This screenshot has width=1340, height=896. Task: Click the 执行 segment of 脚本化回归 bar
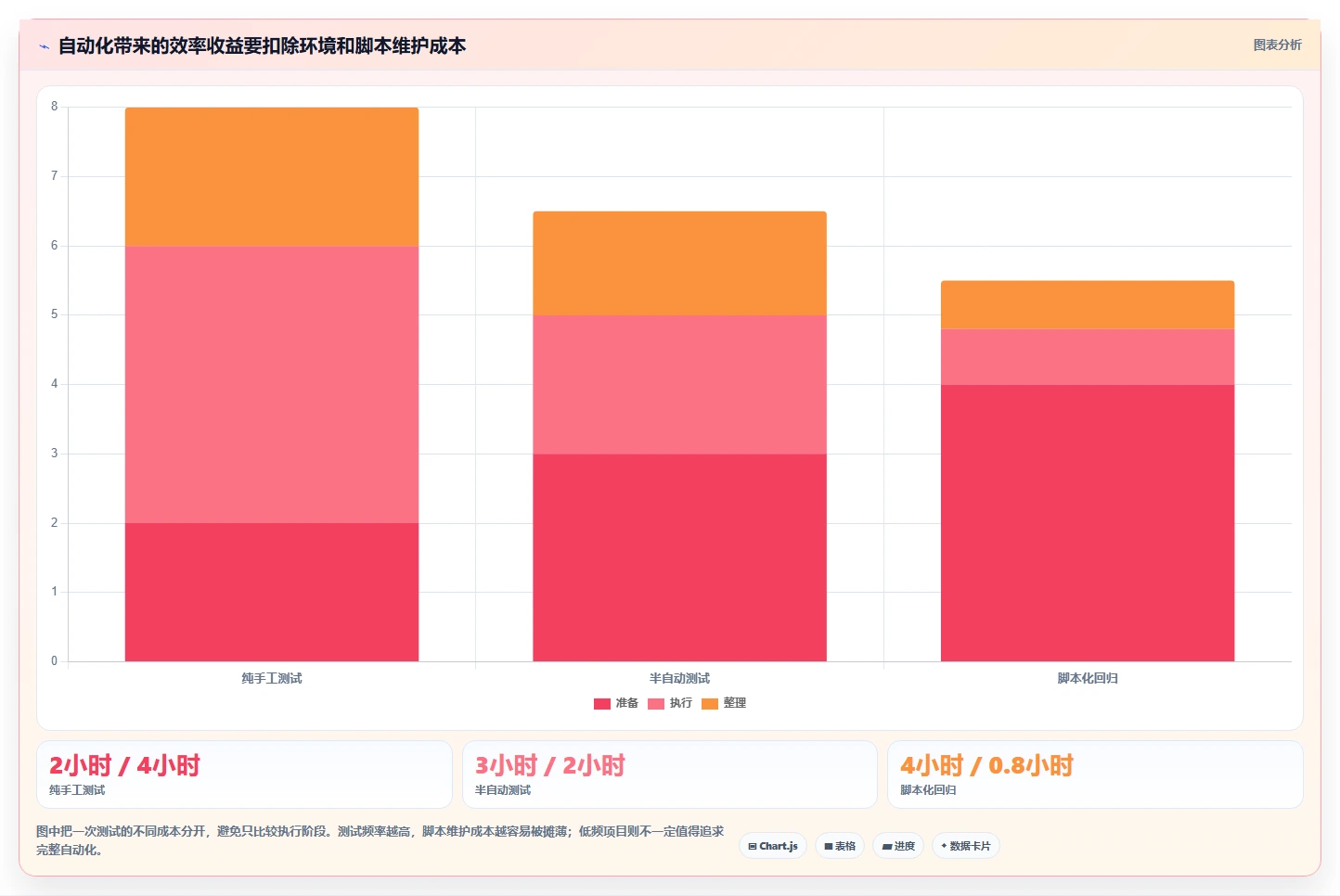click(1088, 356)
